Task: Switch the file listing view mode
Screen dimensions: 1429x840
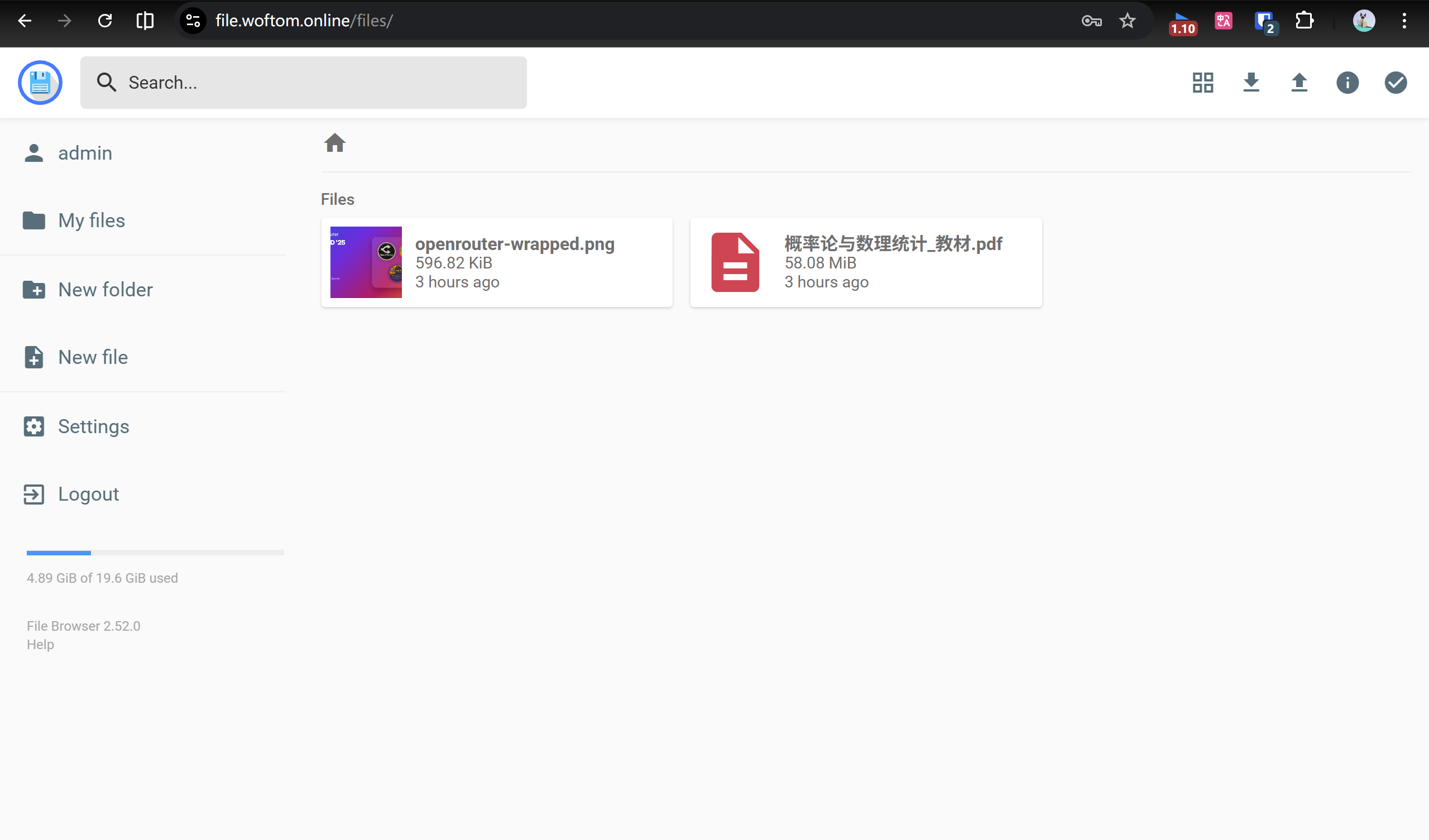Action: coord(1202,82)
